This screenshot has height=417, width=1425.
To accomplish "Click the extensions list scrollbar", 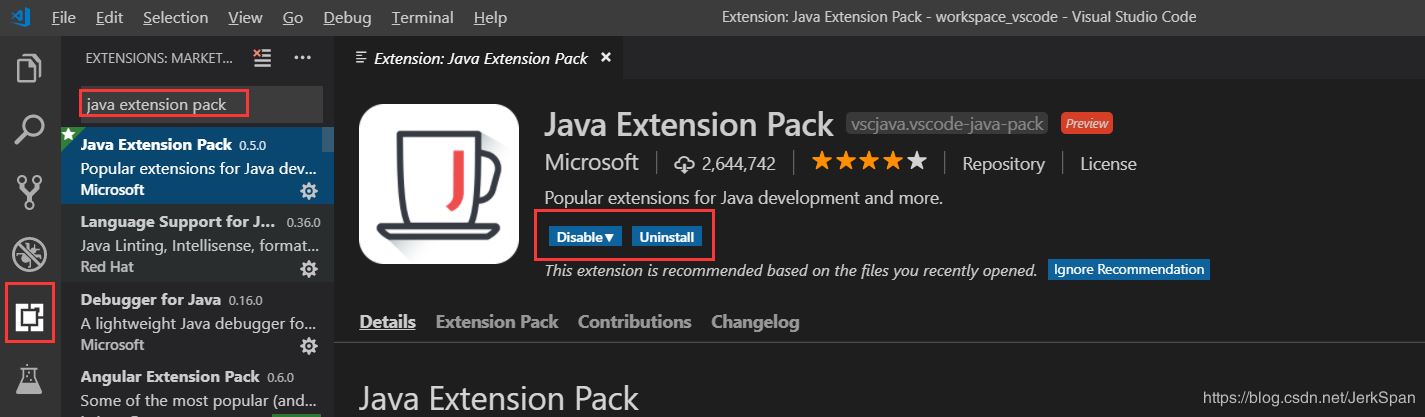I will [328, 140].
